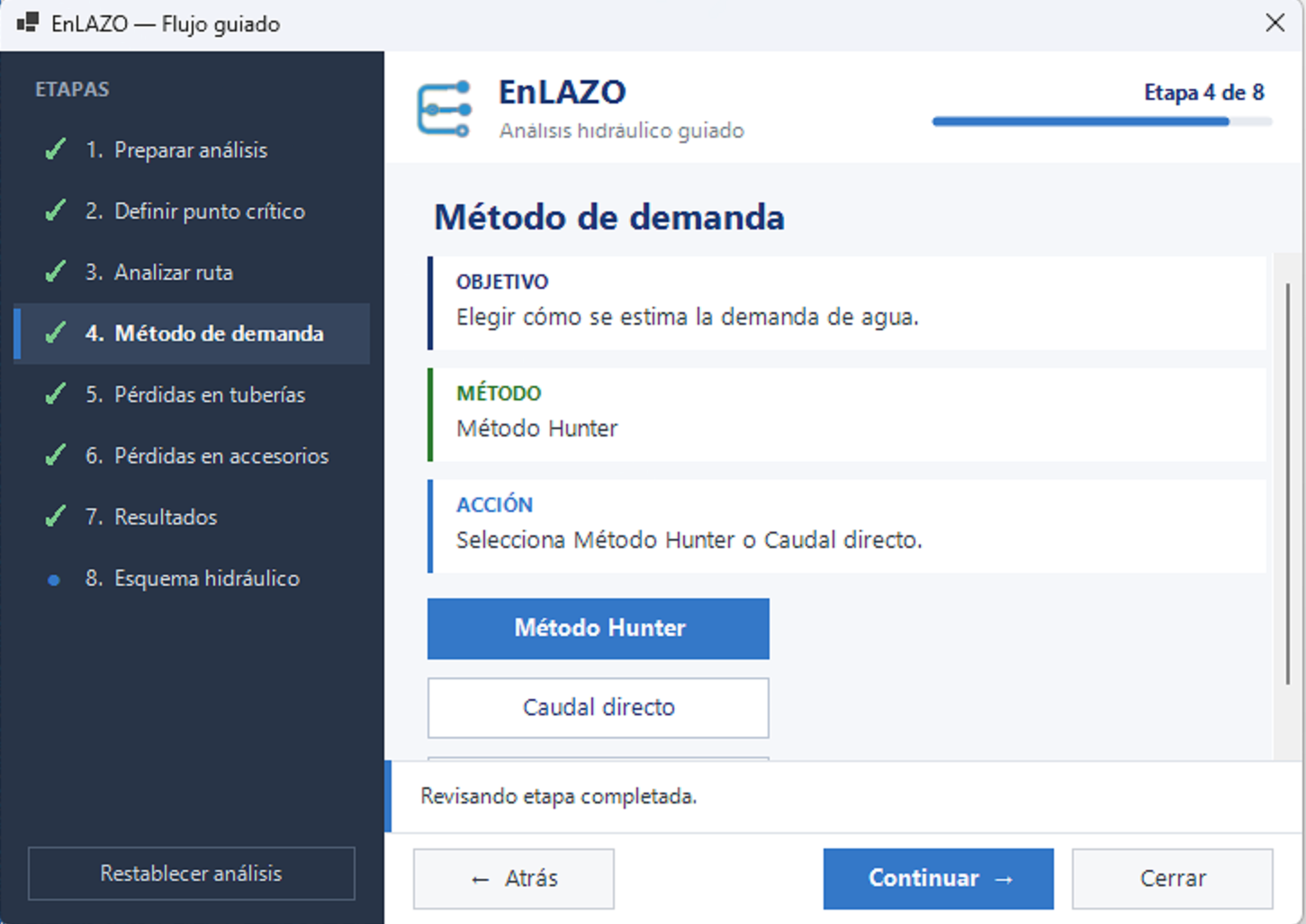Screen dimensions: 1306x924
Task: Click the blue dot beside Esquema hidráulico
Action: (x=54, y=579)
